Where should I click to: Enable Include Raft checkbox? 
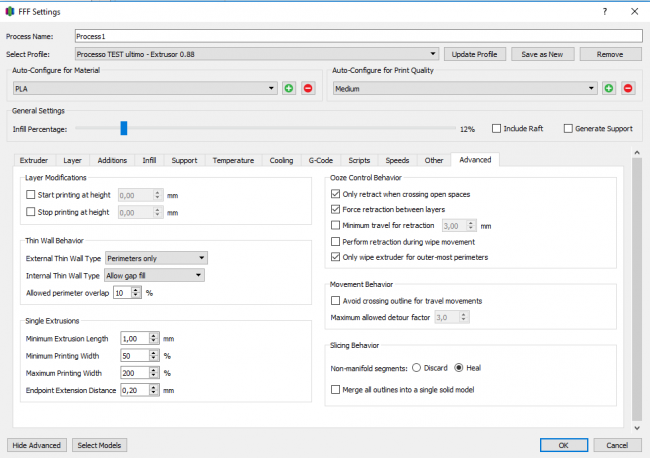[x=497, y=128]
